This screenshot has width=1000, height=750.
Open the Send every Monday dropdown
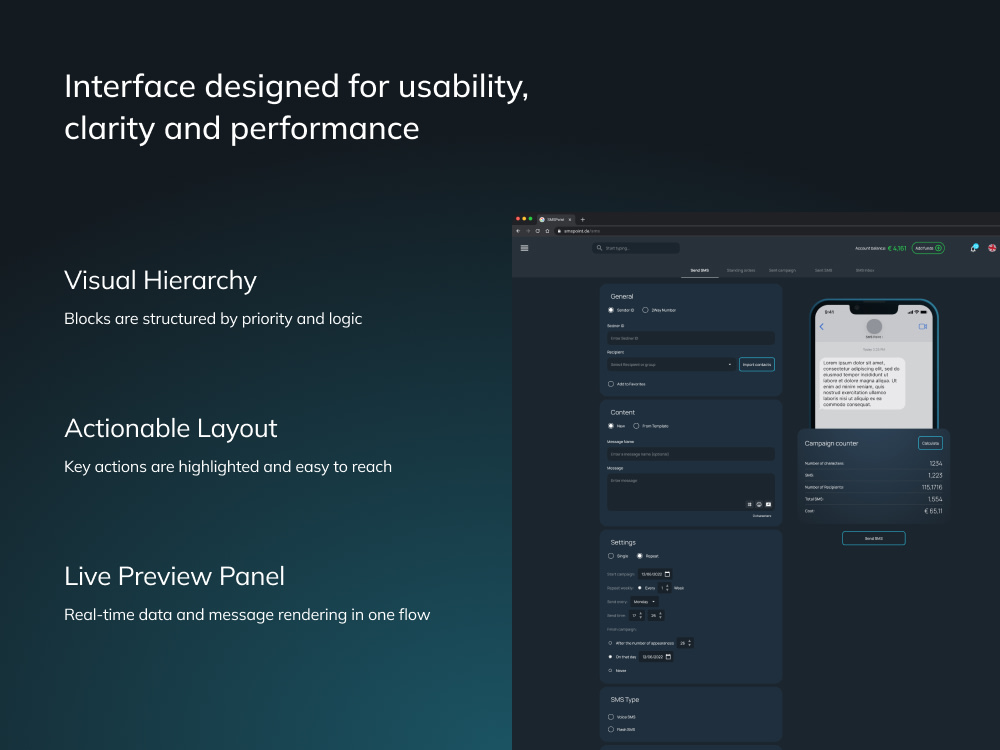click(644, 601)
